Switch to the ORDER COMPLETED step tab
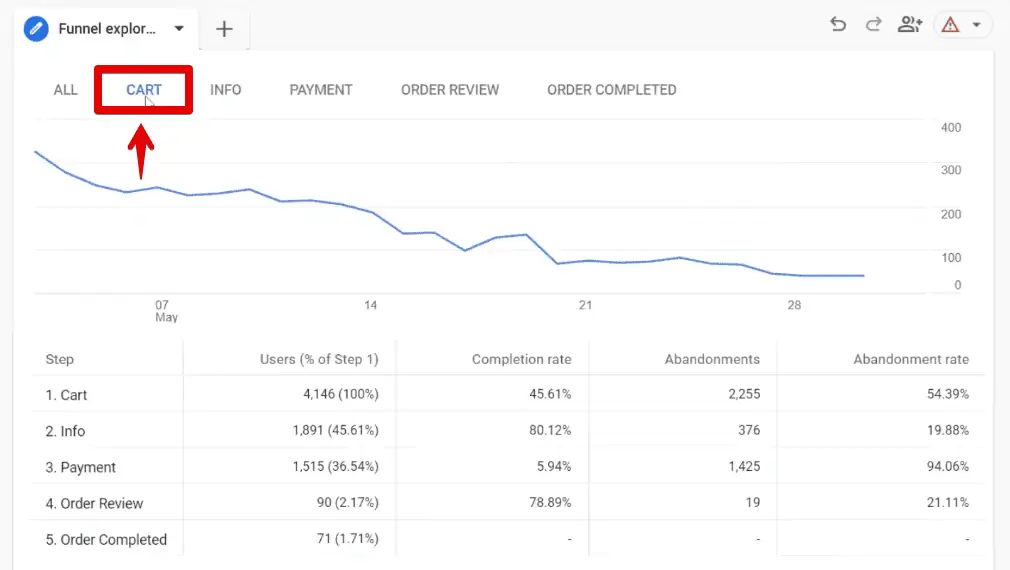Image resolution: width=1010 pixels, height=570 pixels. coord(612,90)
